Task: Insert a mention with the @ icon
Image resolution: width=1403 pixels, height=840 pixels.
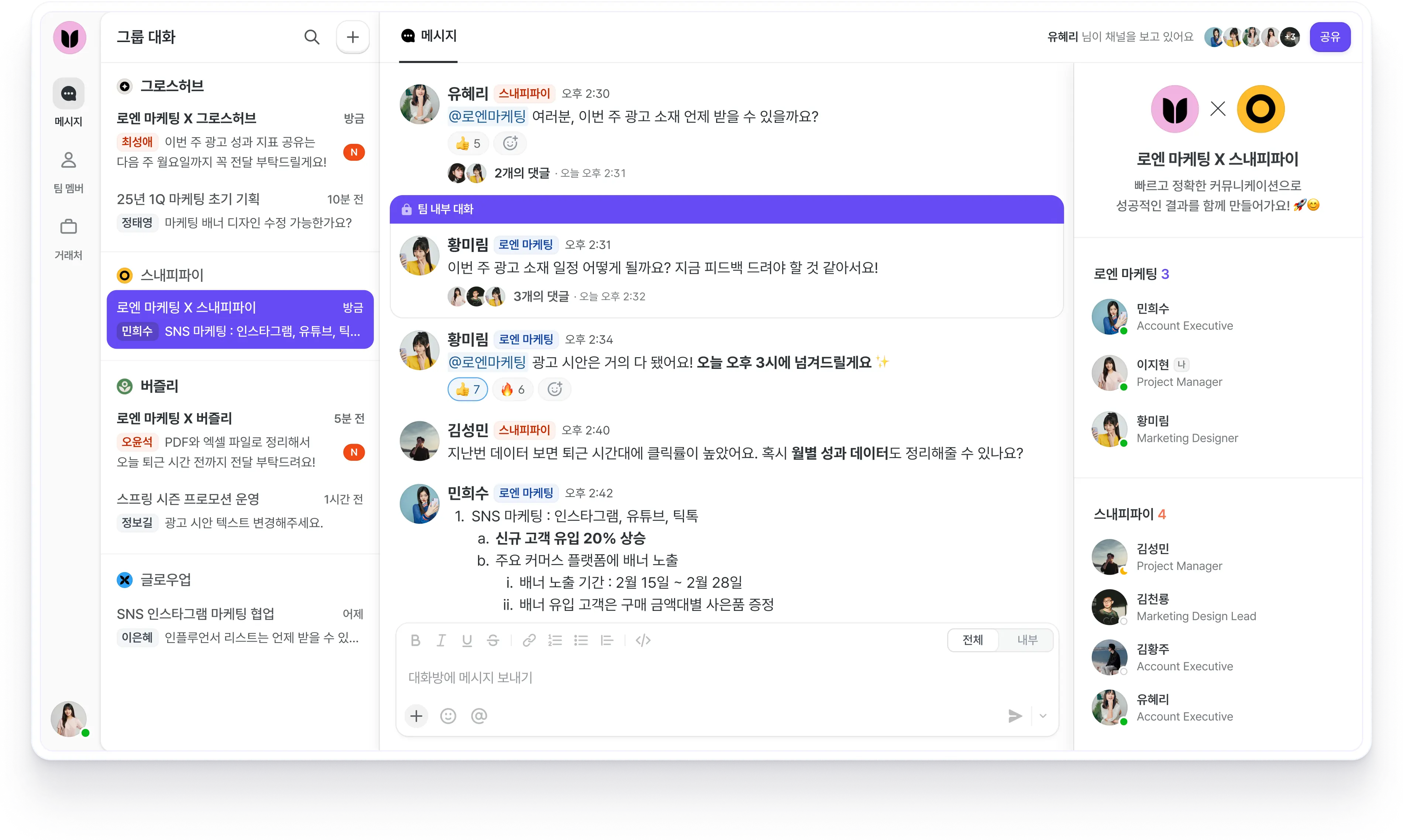Action: click(479, 716)
